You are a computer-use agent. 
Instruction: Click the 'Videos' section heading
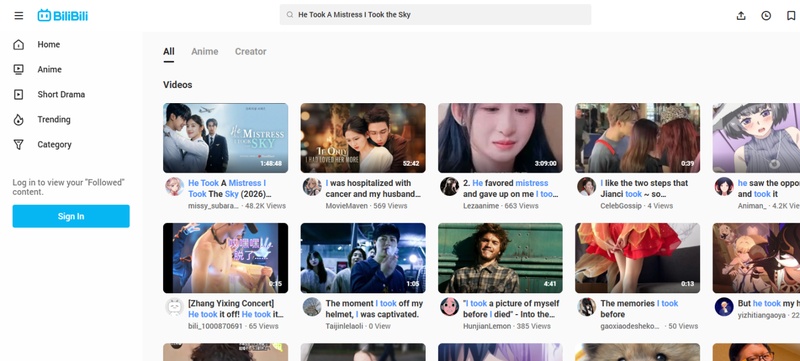coord(178,85)
